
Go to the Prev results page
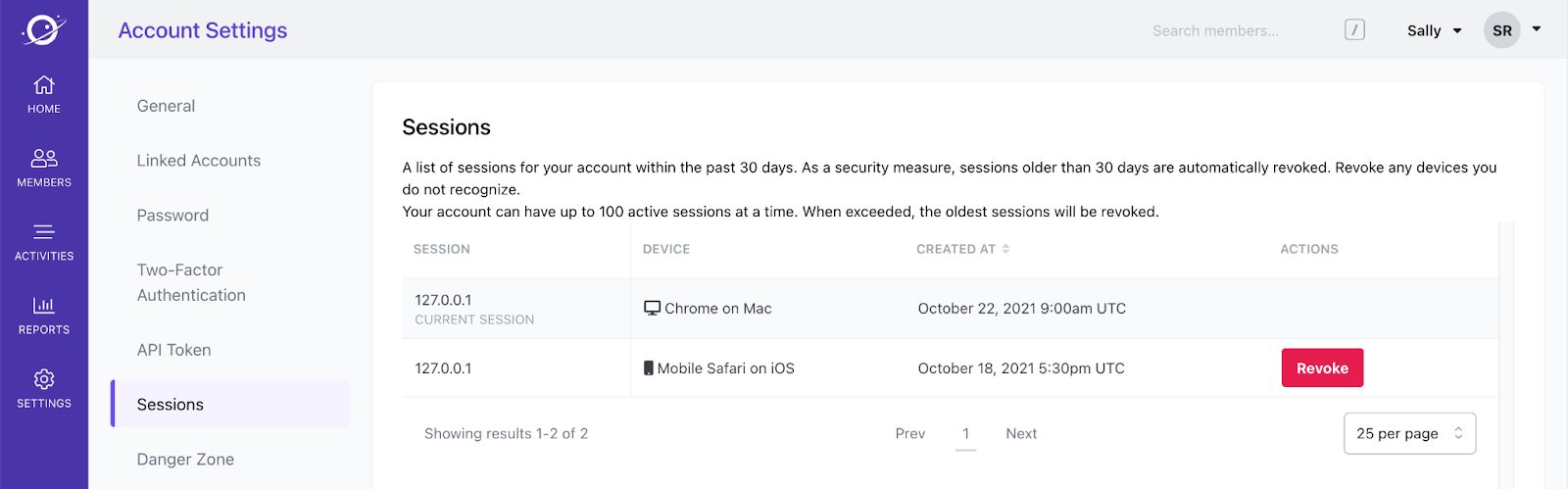pos(909,433)
